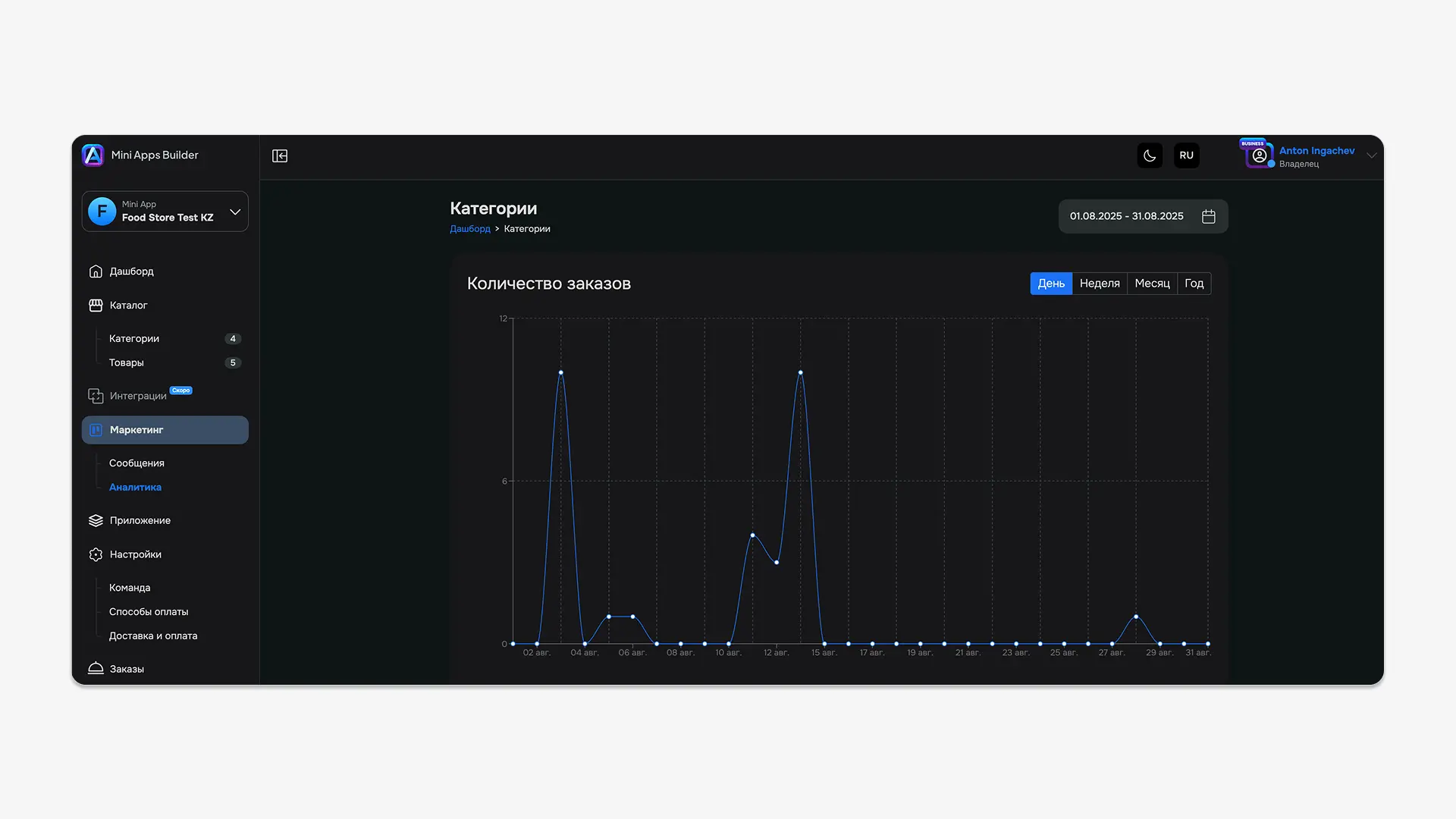Screen dimensions: 1456x819
Task: Open Категории in the sidebar
Action: tap(134, 339)
